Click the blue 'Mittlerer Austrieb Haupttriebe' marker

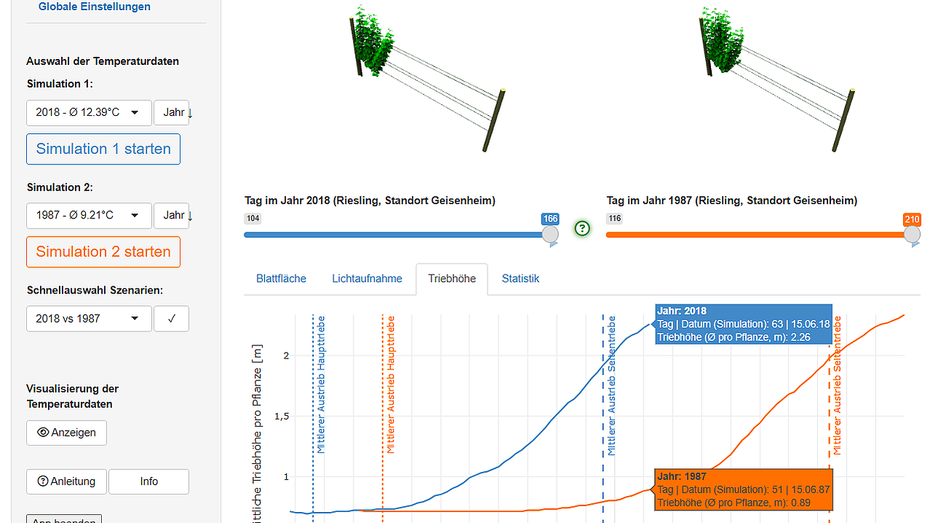(321, 385)
